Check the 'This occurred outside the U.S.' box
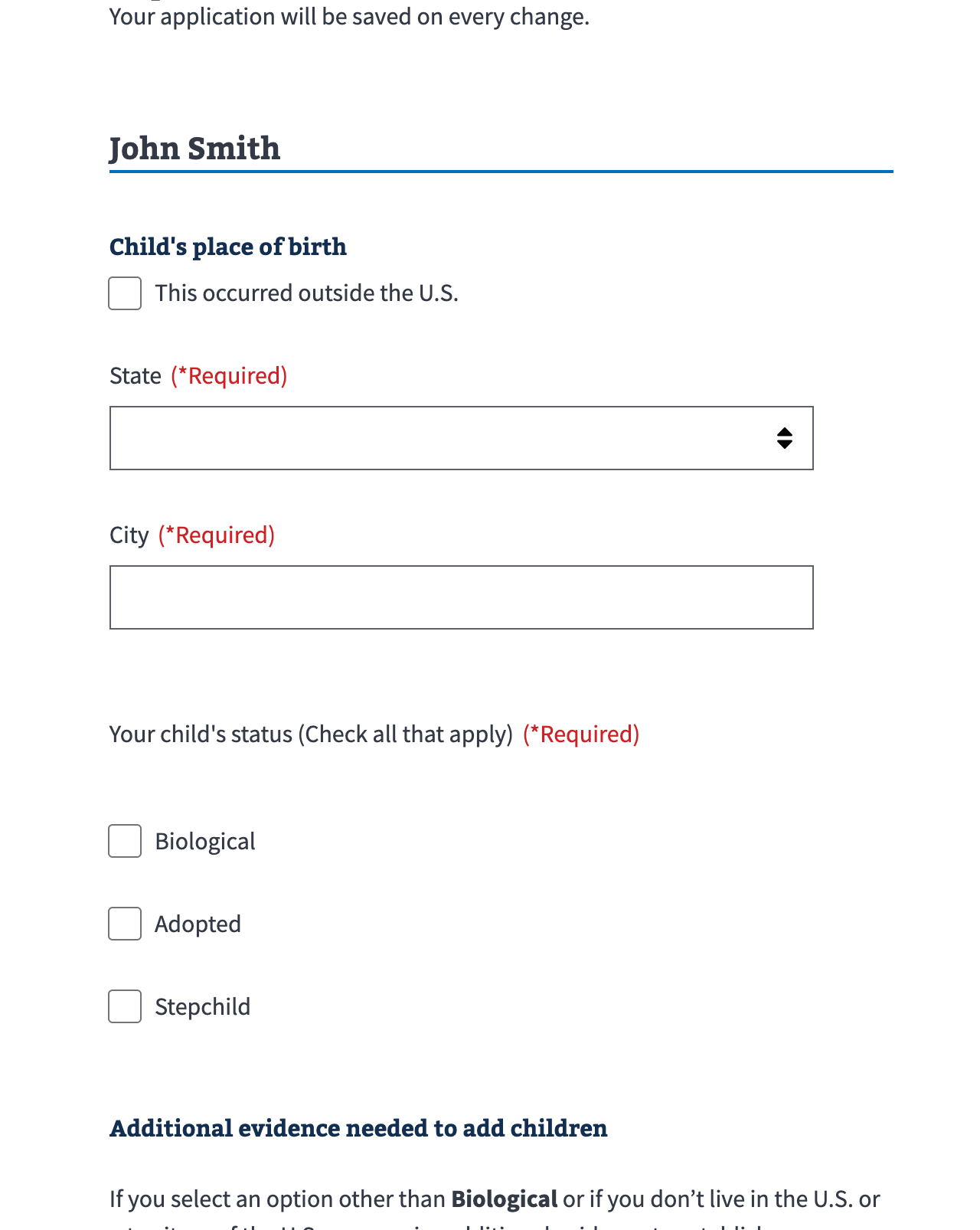980x1230 pixels. [124, 293]
